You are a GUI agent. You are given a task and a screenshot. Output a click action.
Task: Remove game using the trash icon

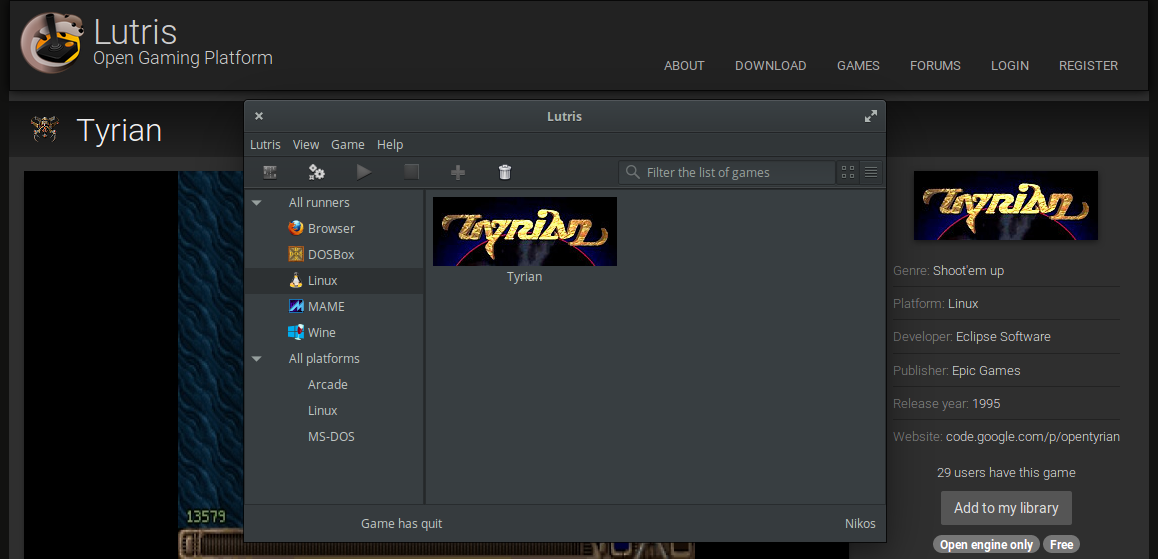coord(505,172)
